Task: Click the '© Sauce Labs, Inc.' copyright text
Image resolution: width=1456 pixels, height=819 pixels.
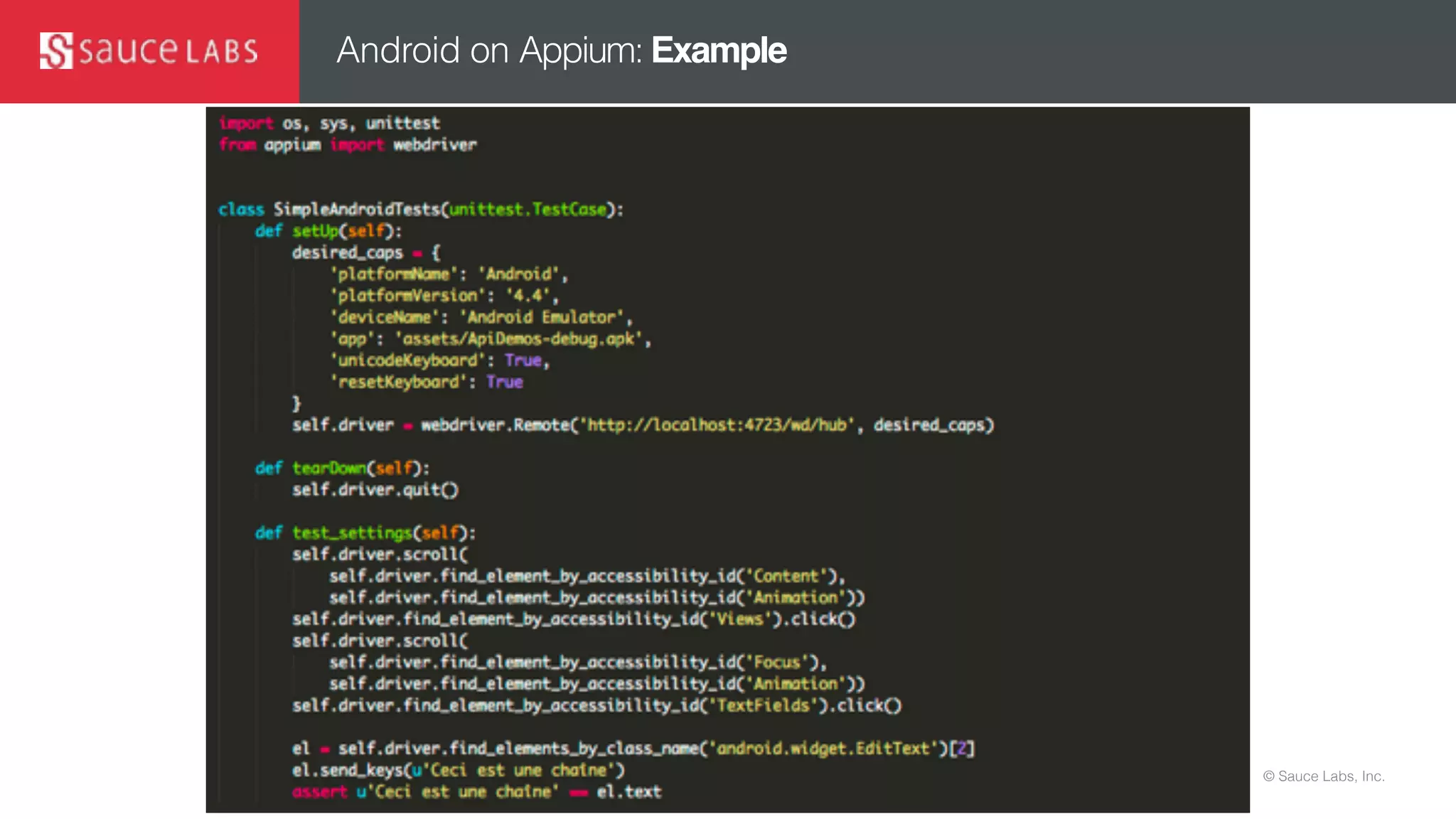Action: (x=1324, y=776)
